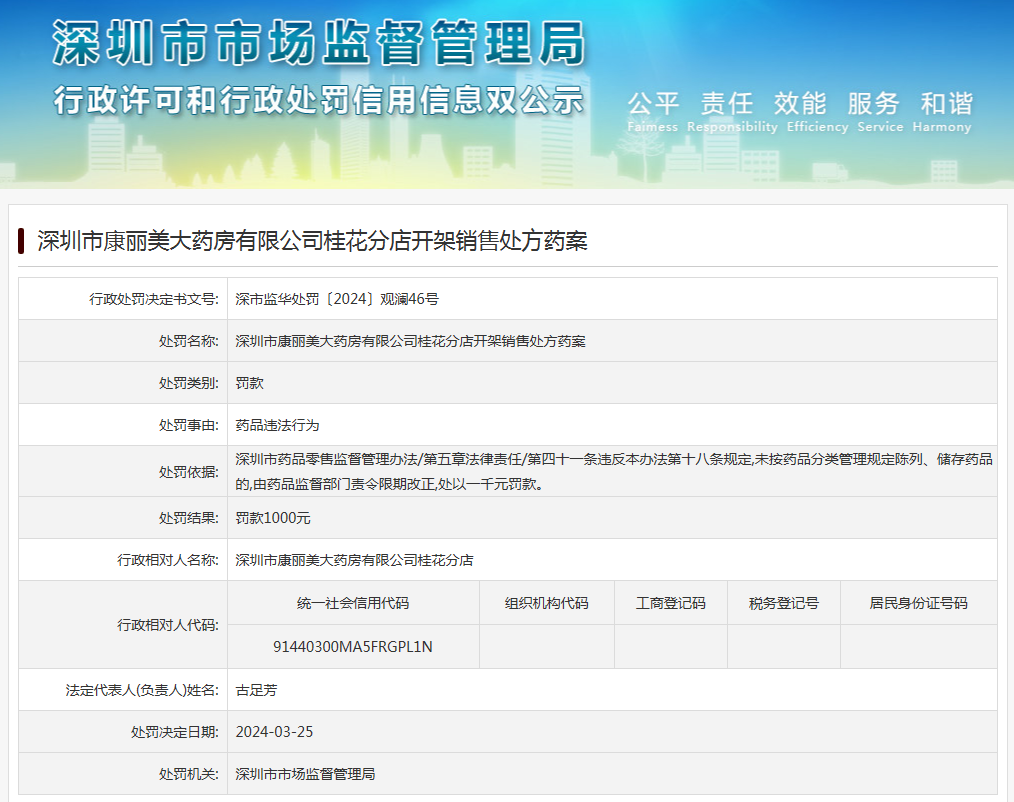
Task: Click the 税务登记号 column header
Action: coord(784,603)
